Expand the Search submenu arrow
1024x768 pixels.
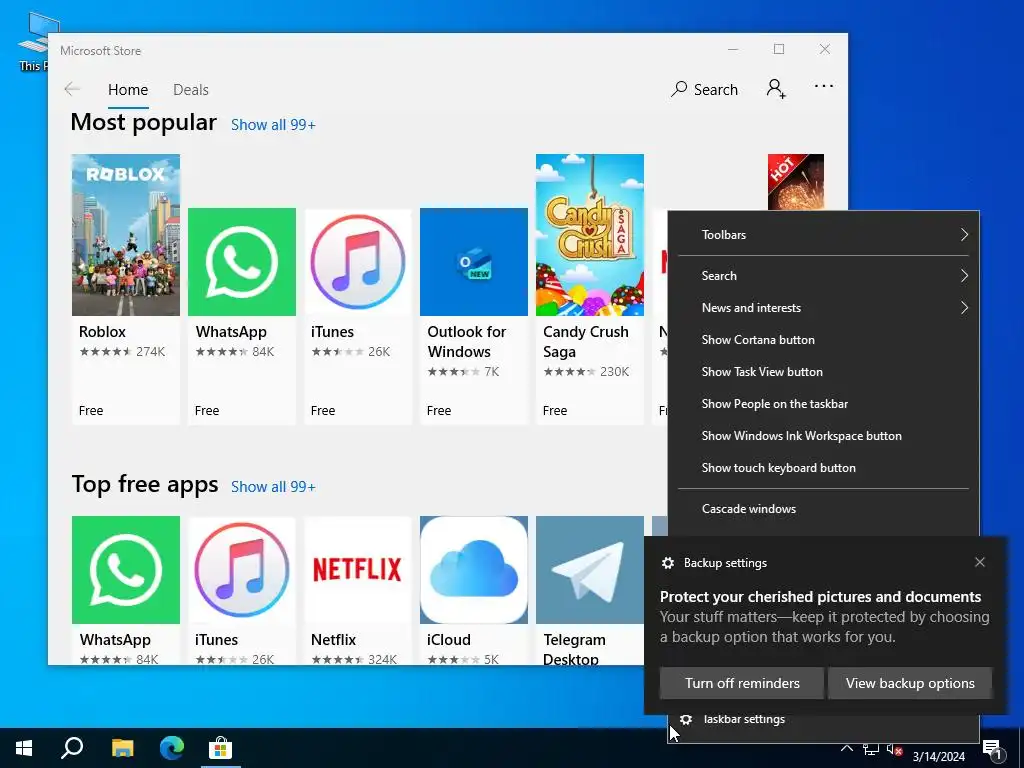coord(964,276)
